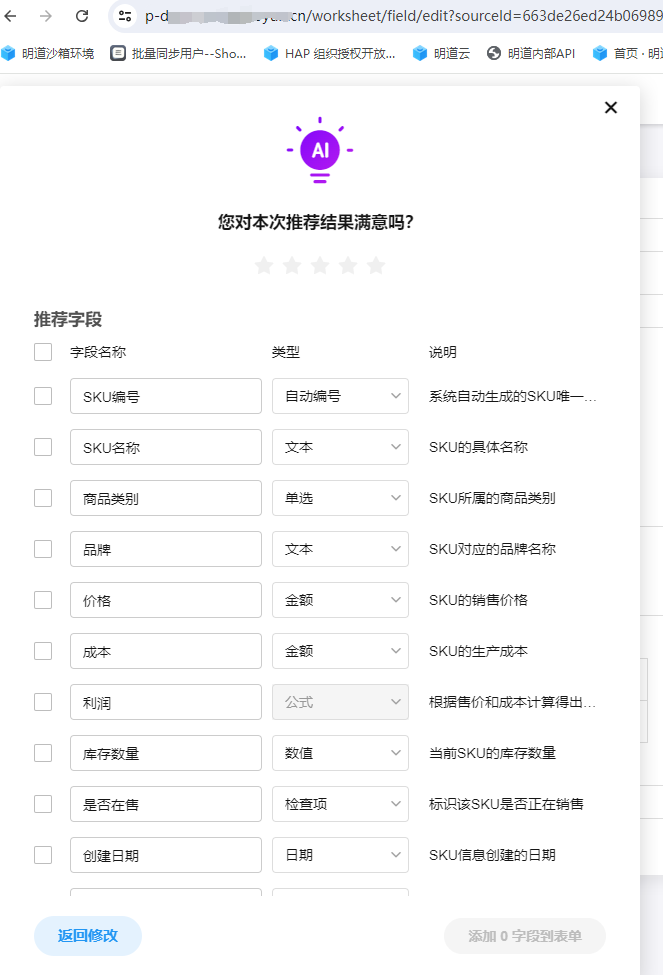Click the browser back arrow icon
The height and width of the screenshot is (975, 663).
coord(12,16)
